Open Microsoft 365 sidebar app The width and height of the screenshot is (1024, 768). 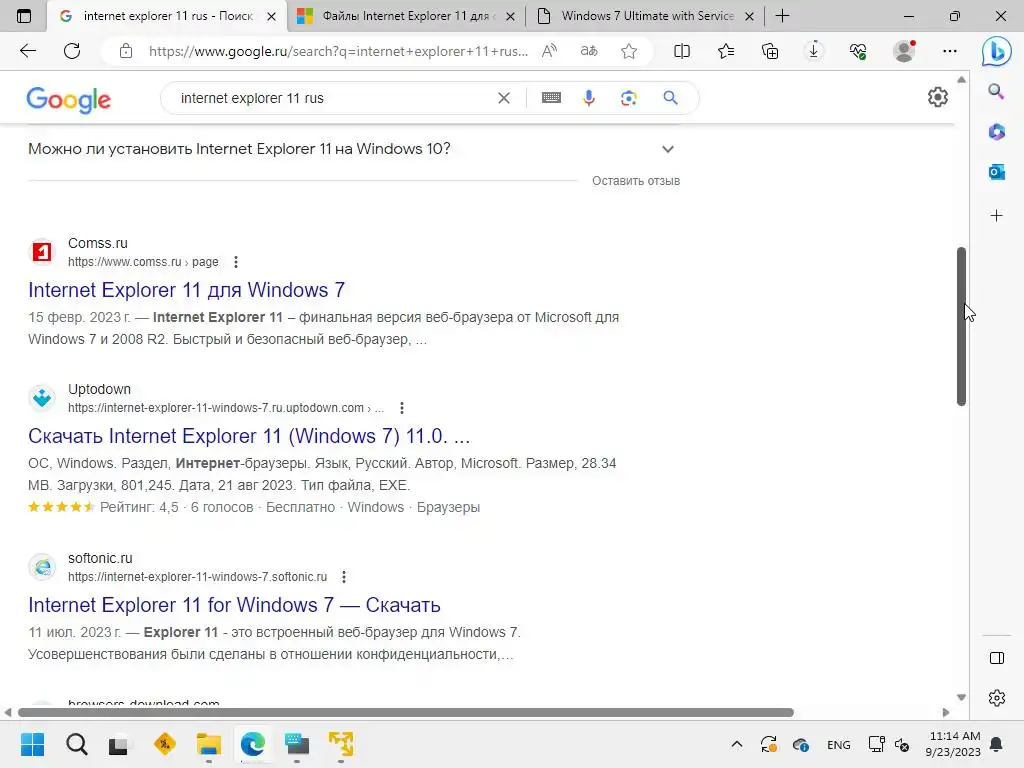[x=997, y=132]
